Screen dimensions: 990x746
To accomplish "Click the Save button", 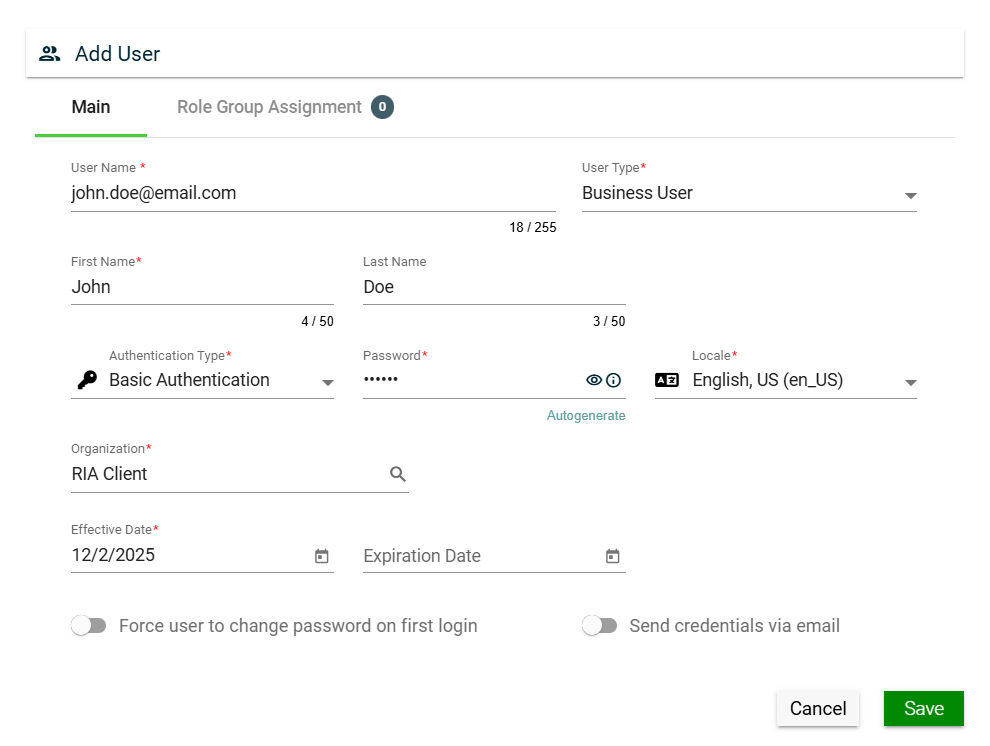I will pyautogui.click(x=923, y=708).
